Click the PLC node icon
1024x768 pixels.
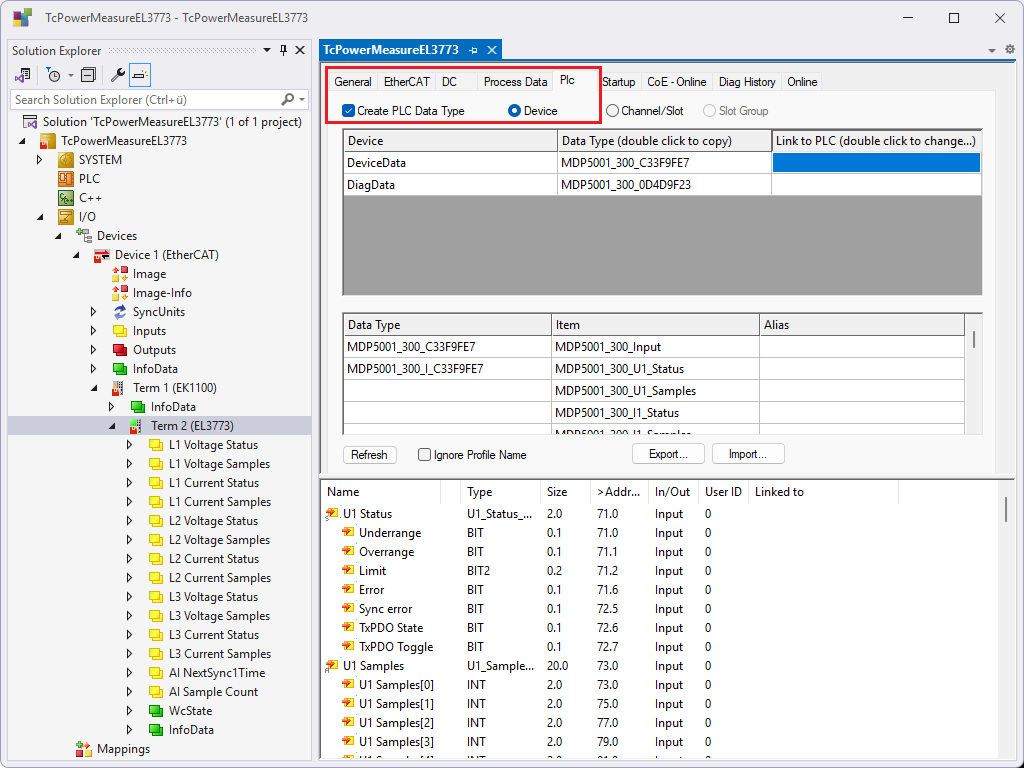[x=66, y=179]
